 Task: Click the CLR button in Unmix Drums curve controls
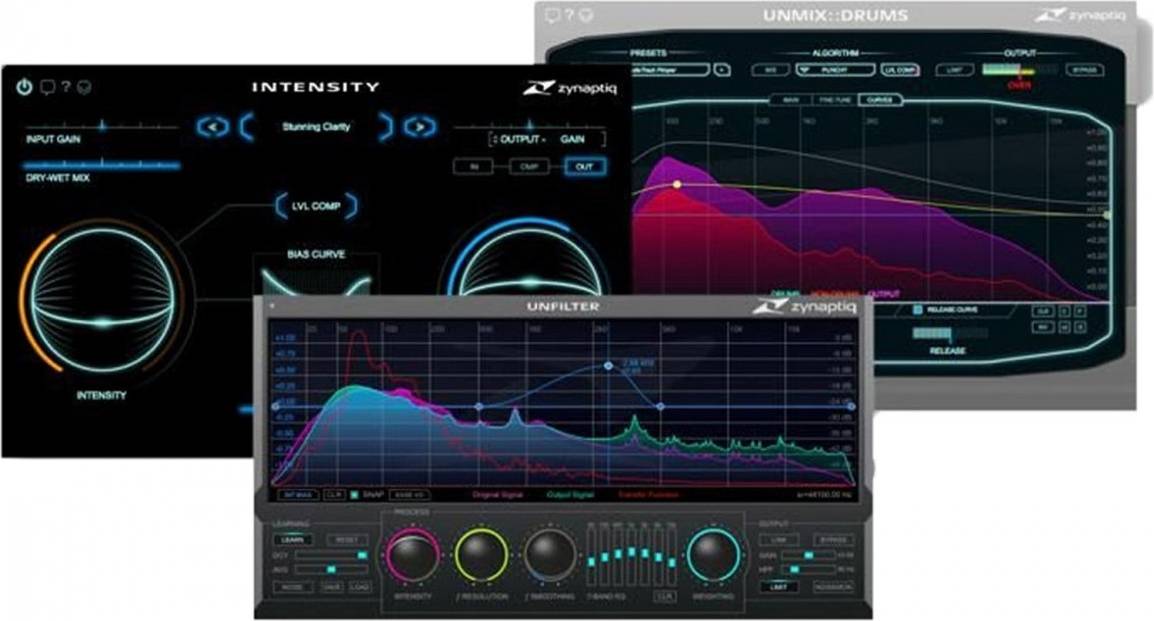click(x=1042, y=311)
